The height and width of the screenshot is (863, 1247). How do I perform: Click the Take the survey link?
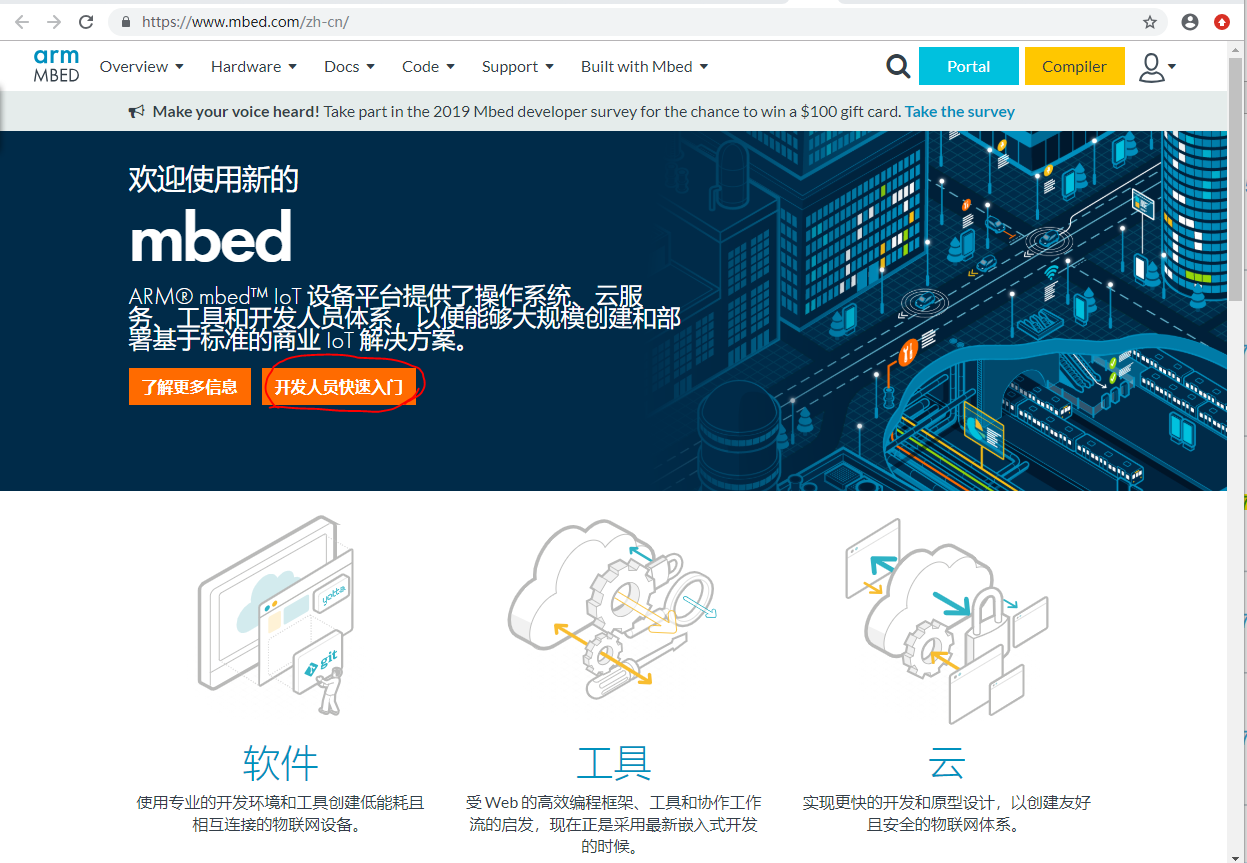tap(959, 111)
